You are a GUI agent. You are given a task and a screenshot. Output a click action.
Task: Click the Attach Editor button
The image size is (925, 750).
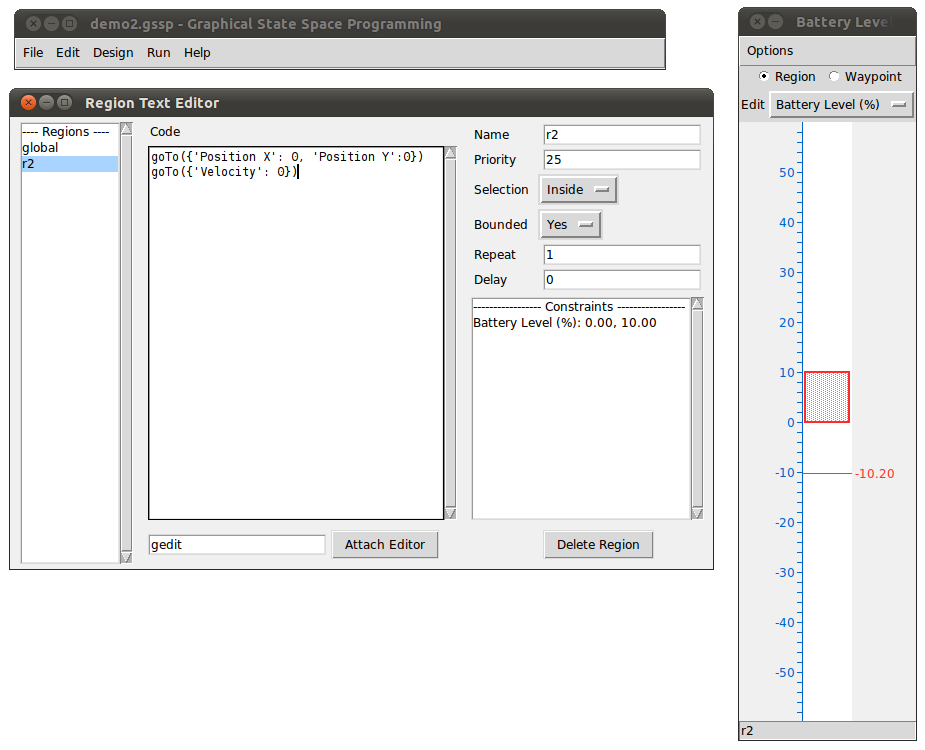(x=385, y=544)
